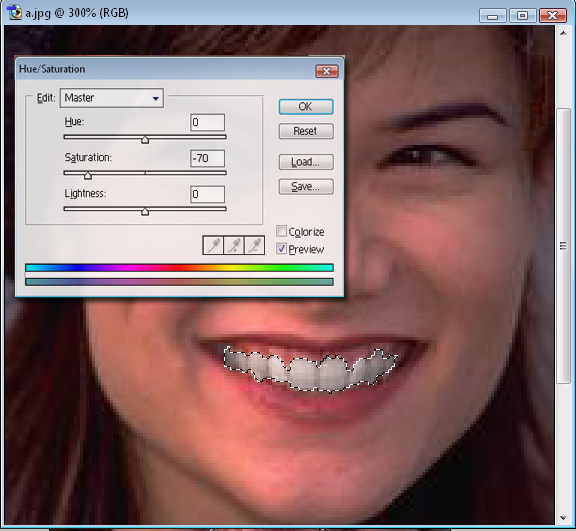576x531 pixels.
Task: Click the Saturation value field
Action: click(x=208, y=158)
